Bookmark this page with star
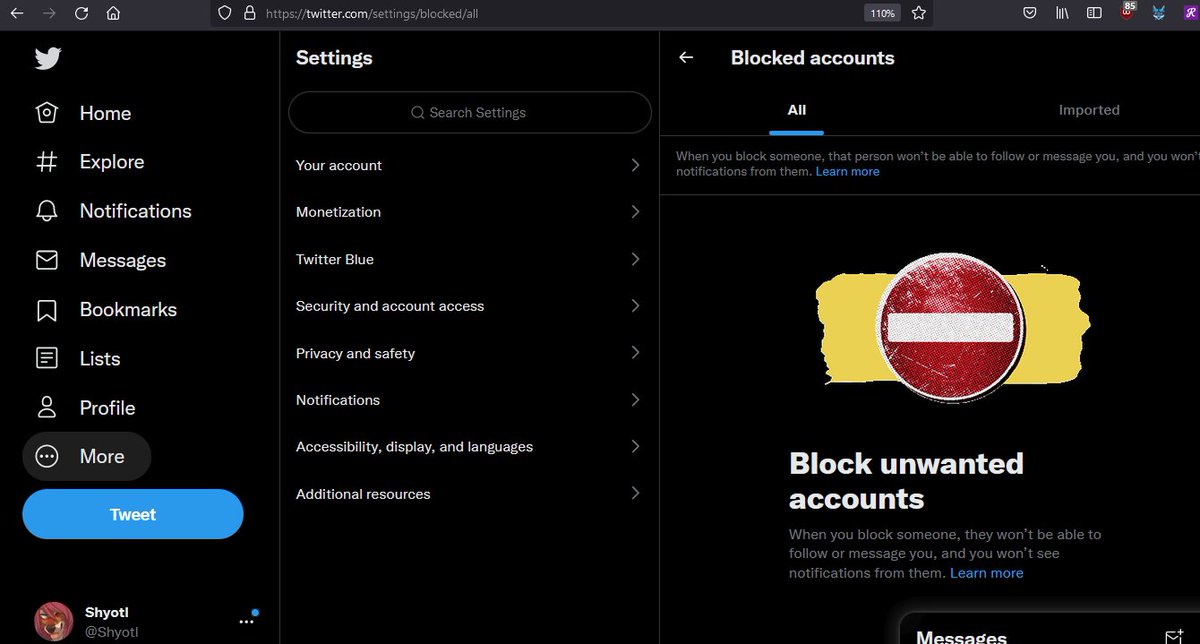Image resolution: width=1200 pixels, height=644 pixels. click(x=919, y=14)
